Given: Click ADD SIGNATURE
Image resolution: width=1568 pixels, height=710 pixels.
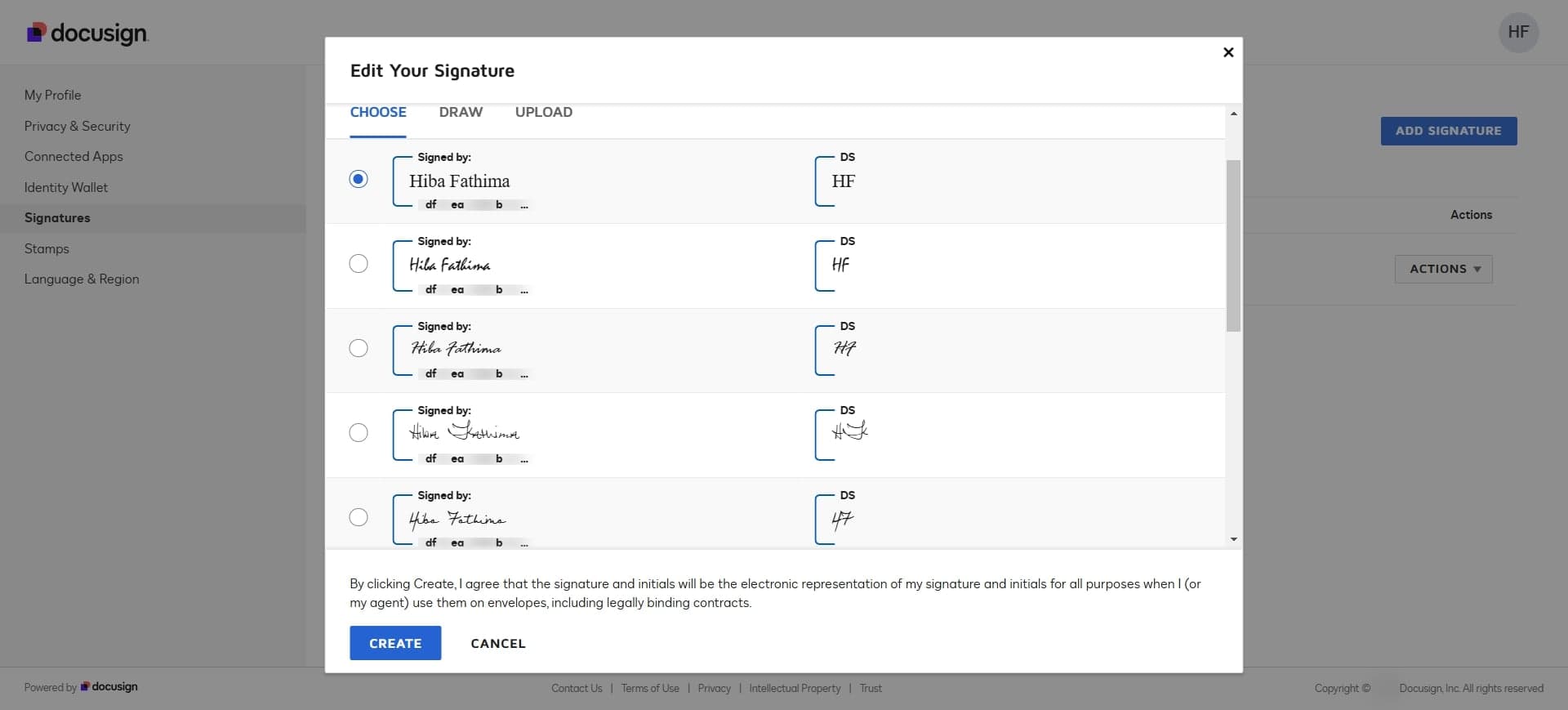Looking at the screenshot, I should click(1448, 131).
